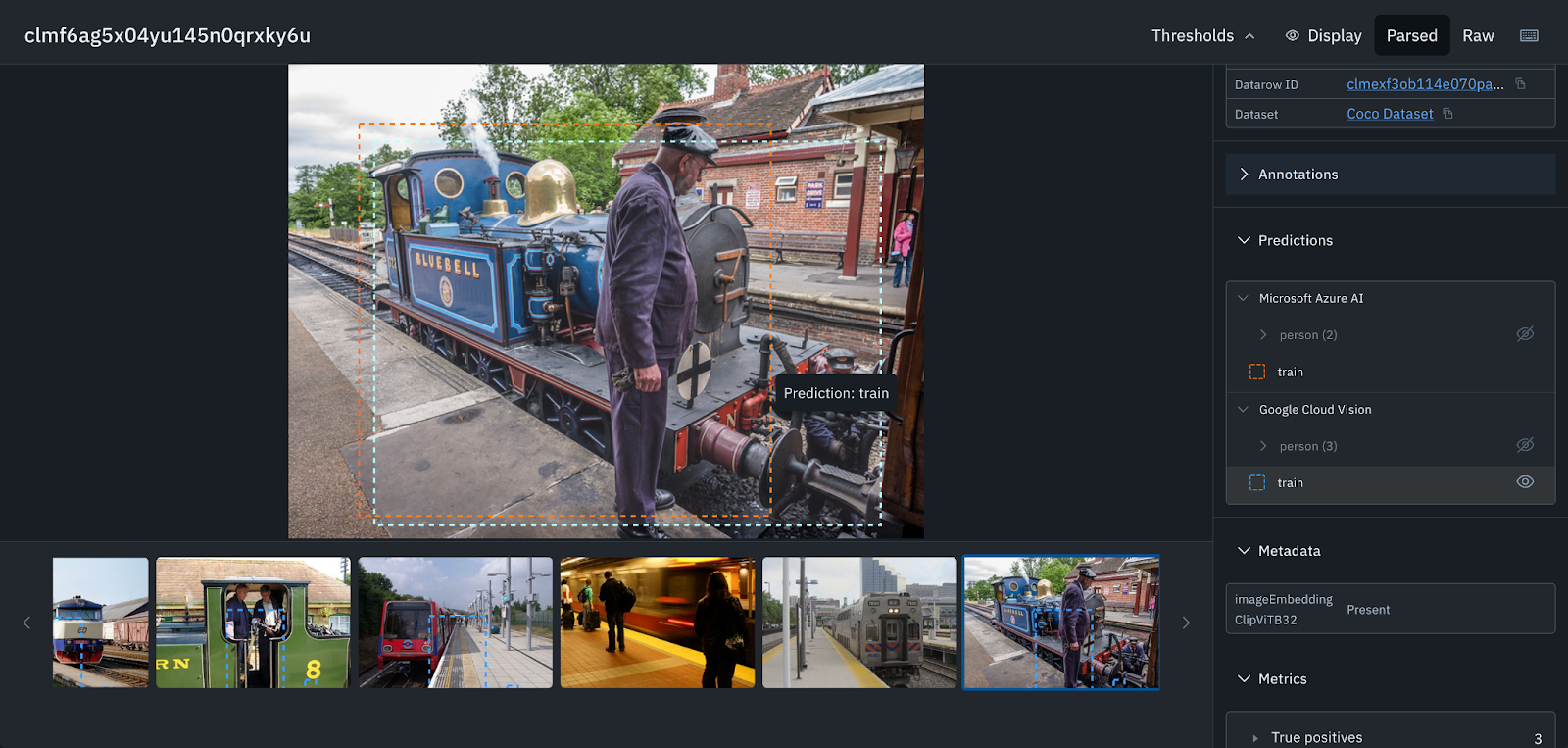Open the Thresholds dropdown
Image resolution: width=1568 pixels, height=748 pixels.
pyautogui.click(x=1203, y=35)
